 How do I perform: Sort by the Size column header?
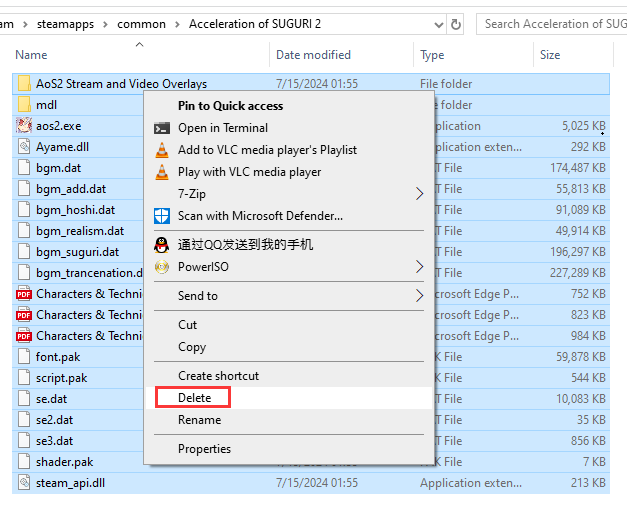(550, 55)
